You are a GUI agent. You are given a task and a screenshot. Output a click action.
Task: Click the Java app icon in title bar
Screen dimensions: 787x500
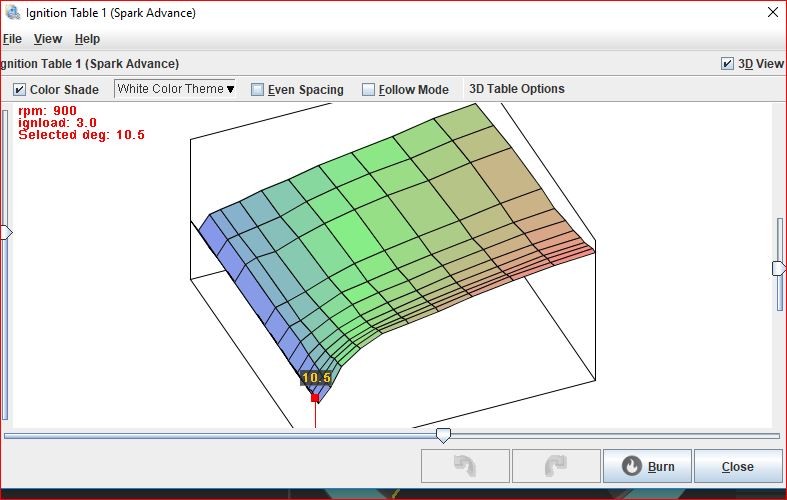10,13
